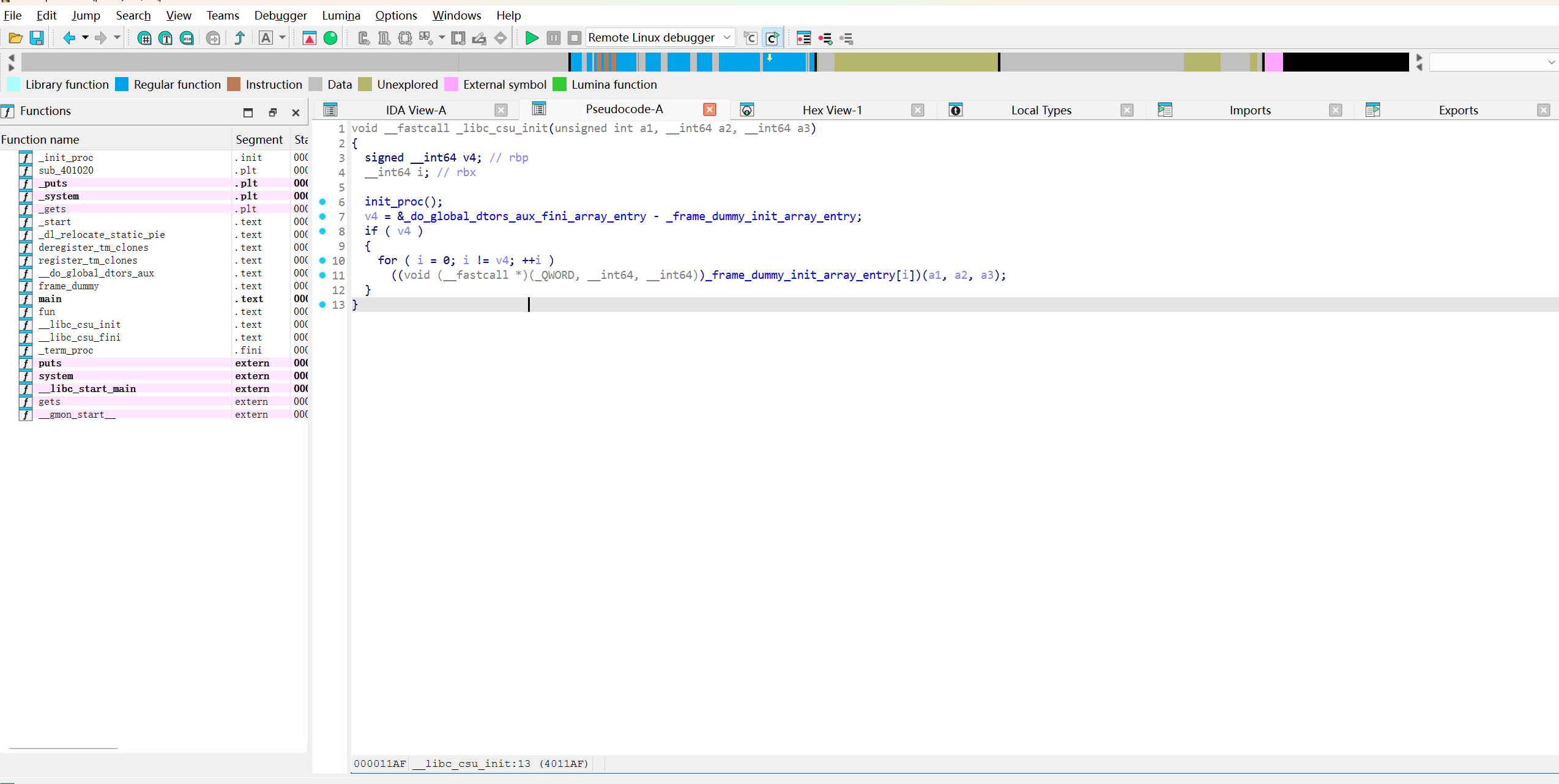Select the fun function row
Viewport: 1559px width, 784px height.
click(x=154, y=312)
